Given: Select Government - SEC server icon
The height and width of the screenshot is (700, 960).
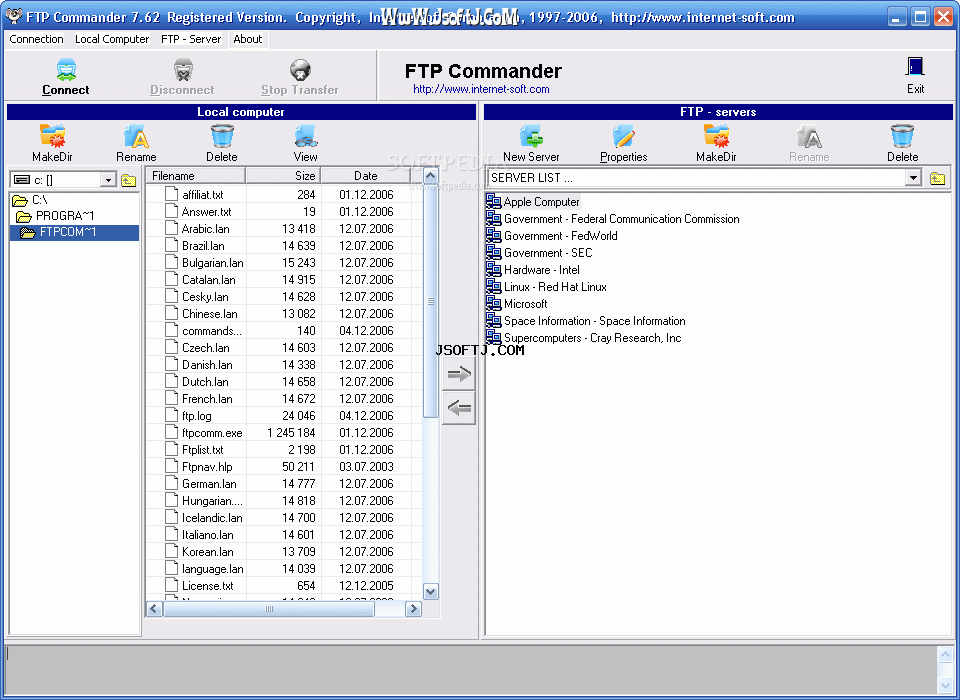Looking at the screenshot, I should coord(493,252).
